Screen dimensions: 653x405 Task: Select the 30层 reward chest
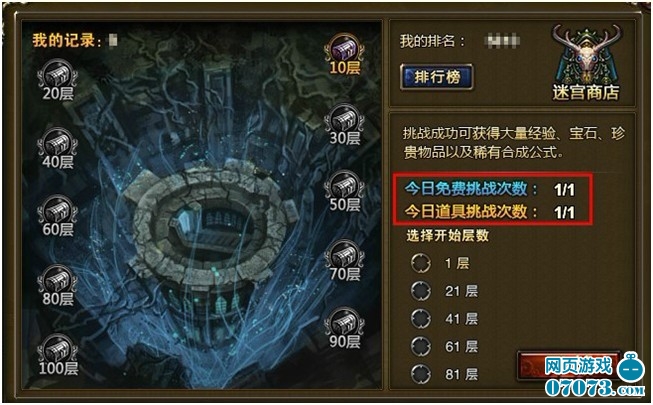click(344, 125)
